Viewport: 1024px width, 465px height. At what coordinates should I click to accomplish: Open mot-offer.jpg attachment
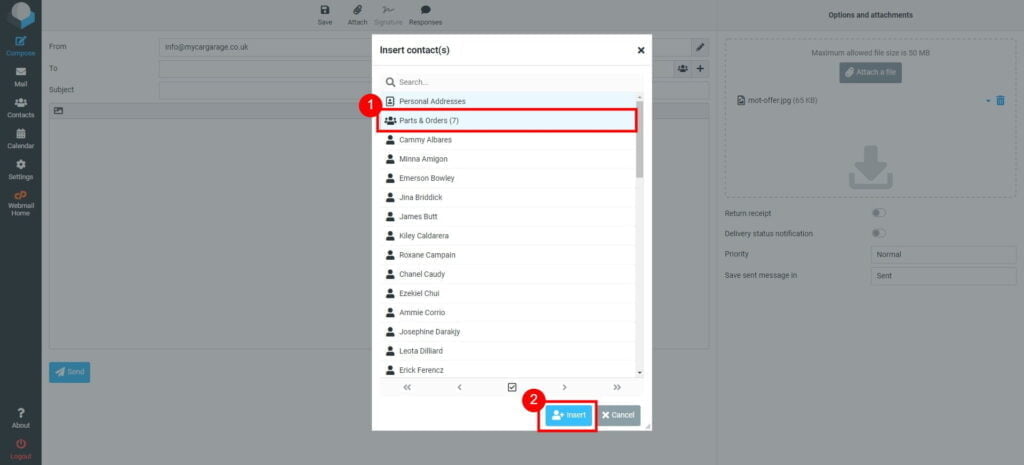click(x=777, y=101)
